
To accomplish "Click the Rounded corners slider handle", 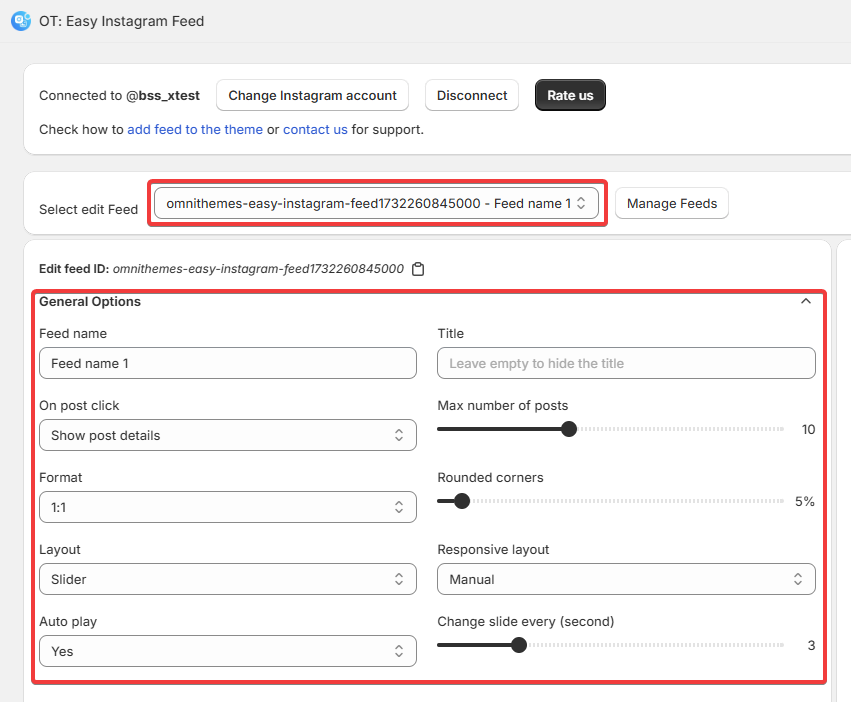I will click(x=462, y=501).
